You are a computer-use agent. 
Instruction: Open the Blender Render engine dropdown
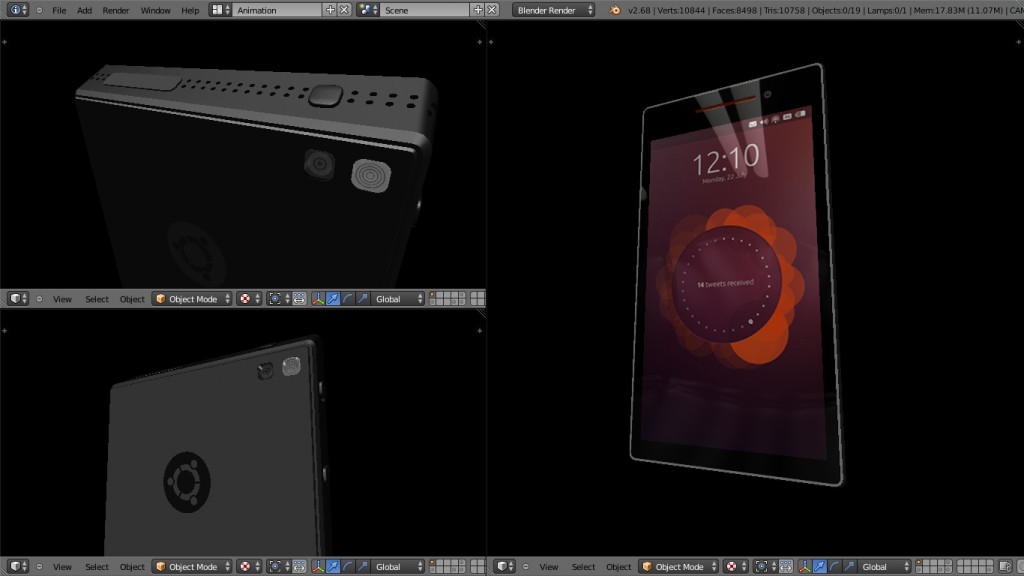pyautogui.click(x=553, y=9)
